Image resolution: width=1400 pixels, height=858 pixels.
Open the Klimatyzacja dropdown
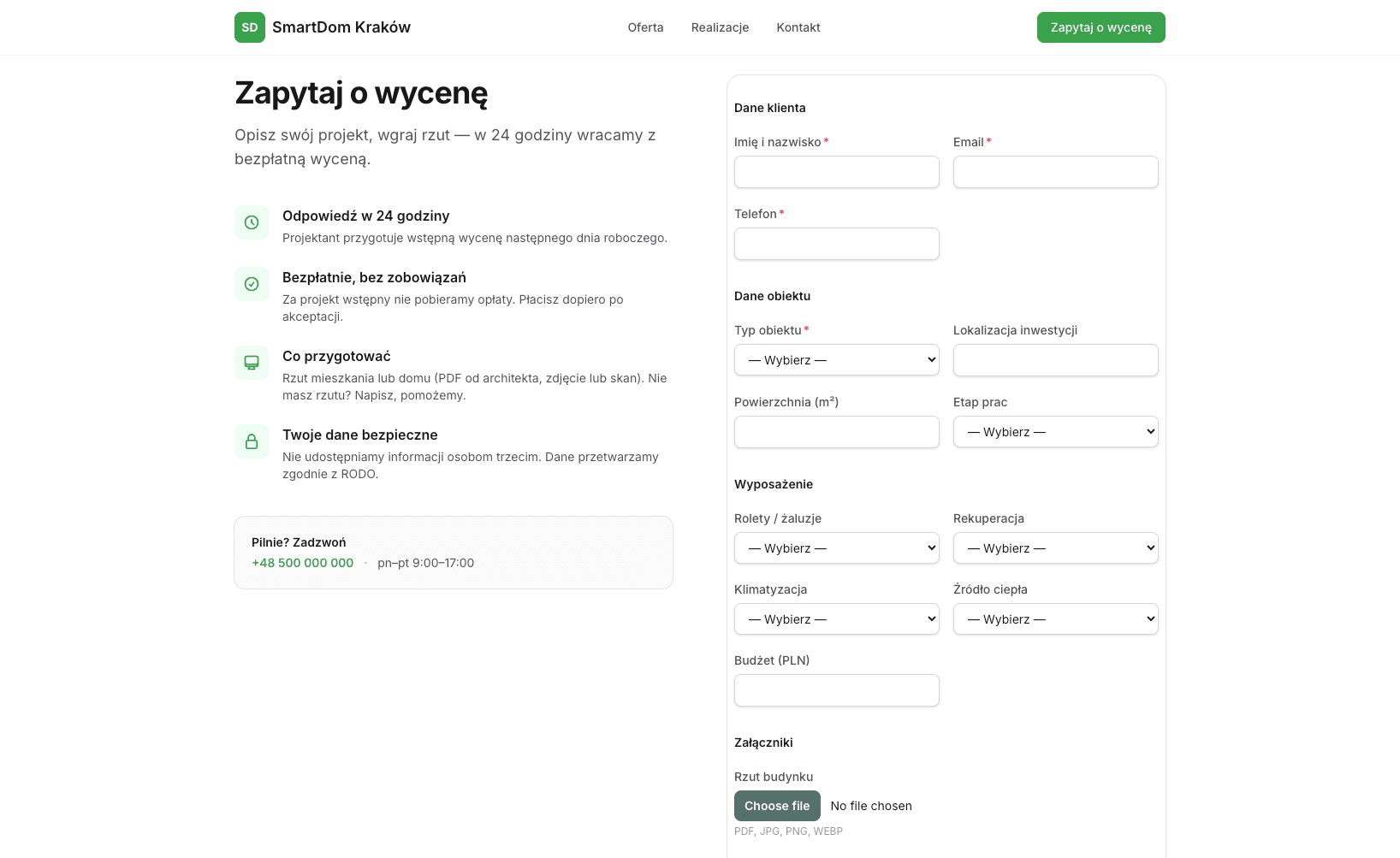tap(836, 619)
